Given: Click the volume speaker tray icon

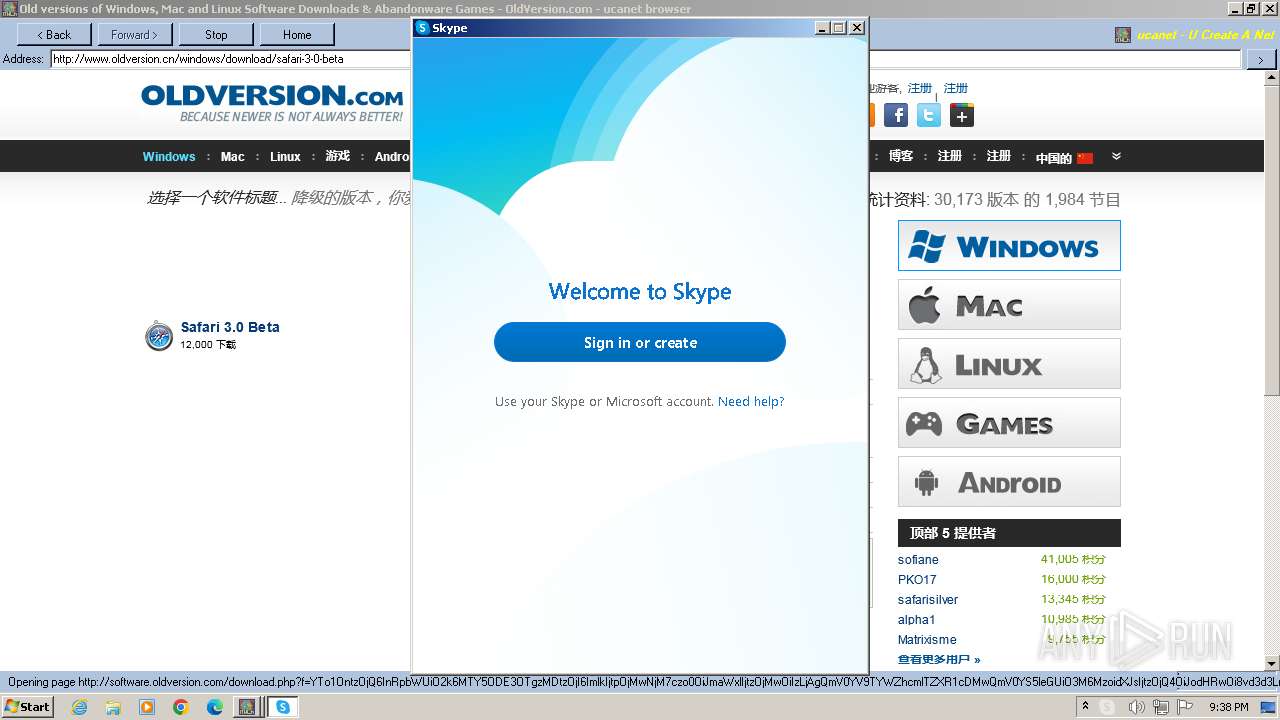Looking at the screenshot, I should pyautogui.click(x=1136, y=707).
